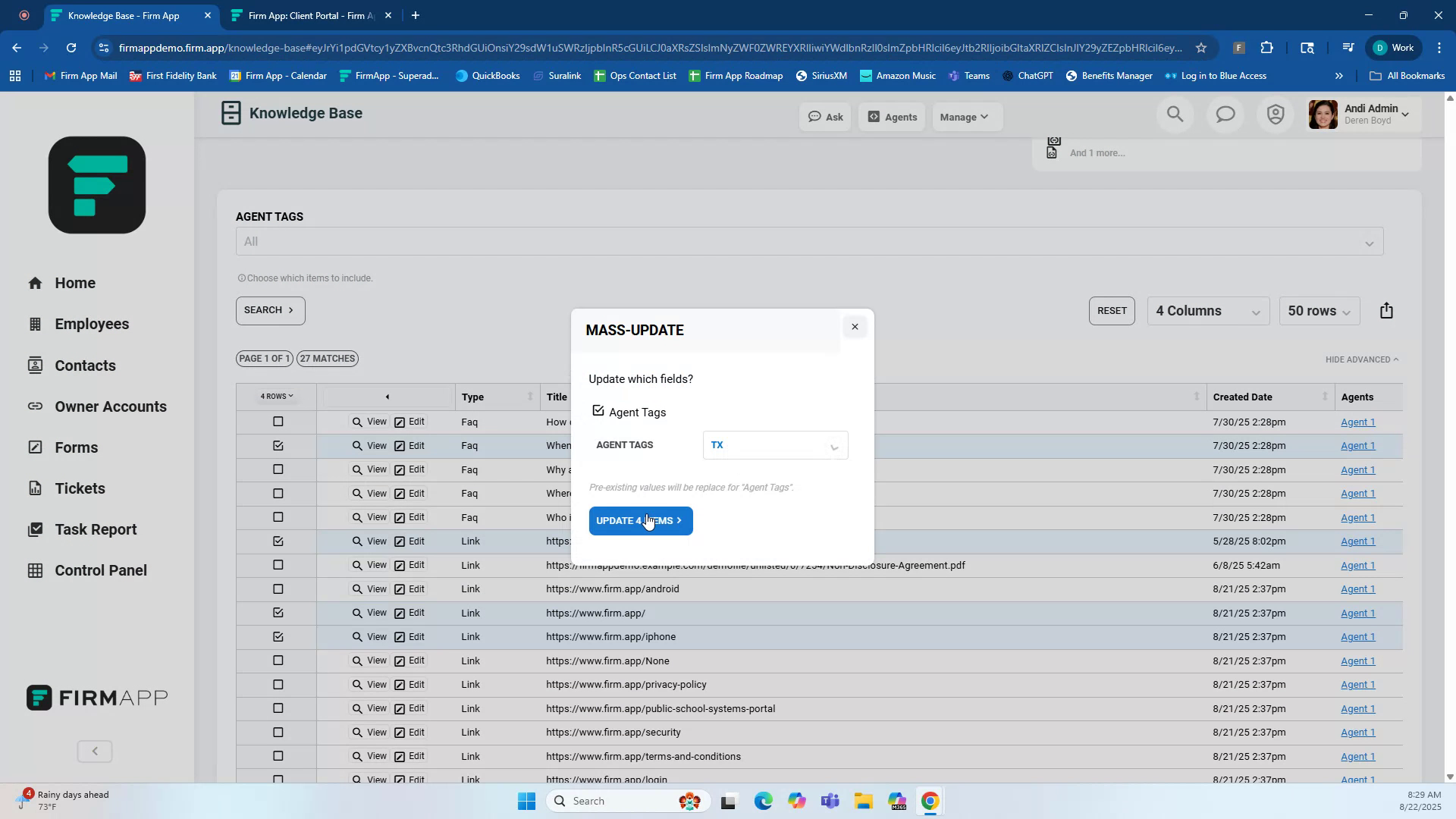1456x819 pixels.
Task: Click the RESET button
Action: (1111, 311)
